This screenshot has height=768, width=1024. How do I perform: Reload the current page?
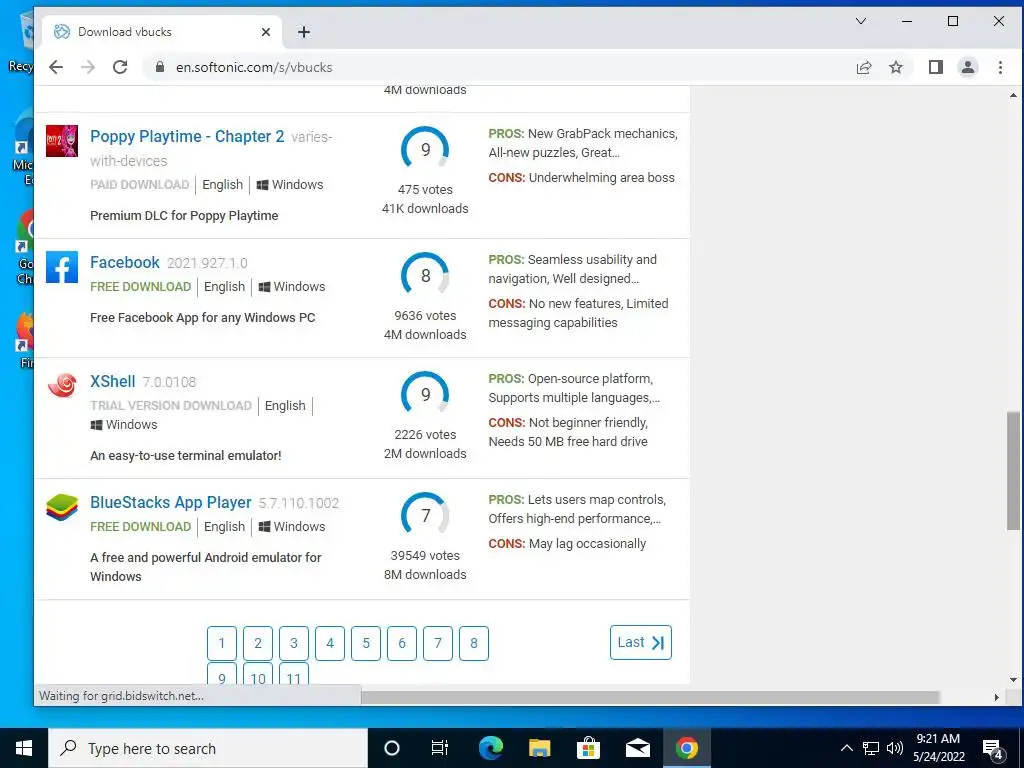point(120,67)
